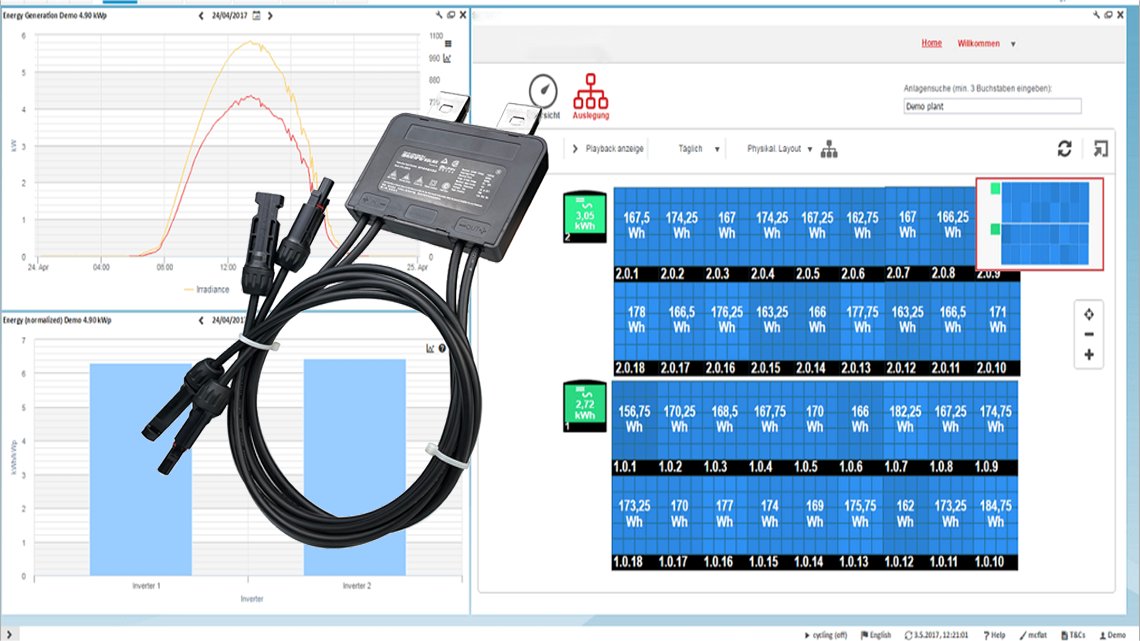Zoom out the module layout
The width and height of the screenshot is (1140, 641).
click(1088, 334)
